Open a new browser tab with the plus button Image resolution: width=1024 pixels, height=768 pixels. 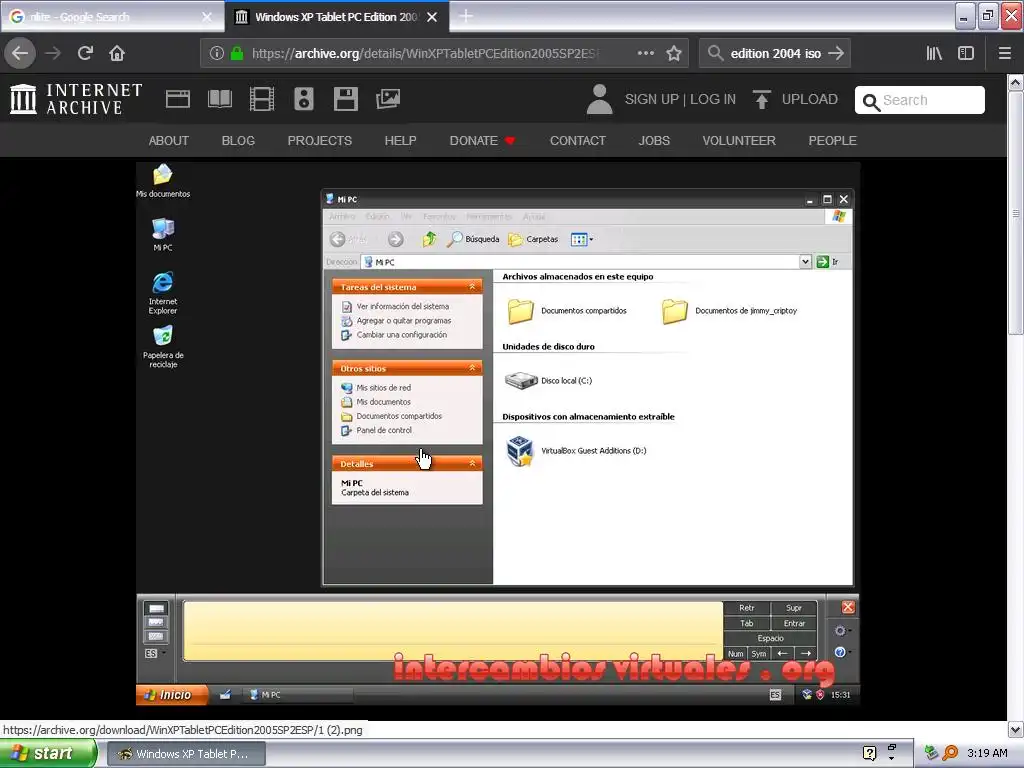coord(466,16)
